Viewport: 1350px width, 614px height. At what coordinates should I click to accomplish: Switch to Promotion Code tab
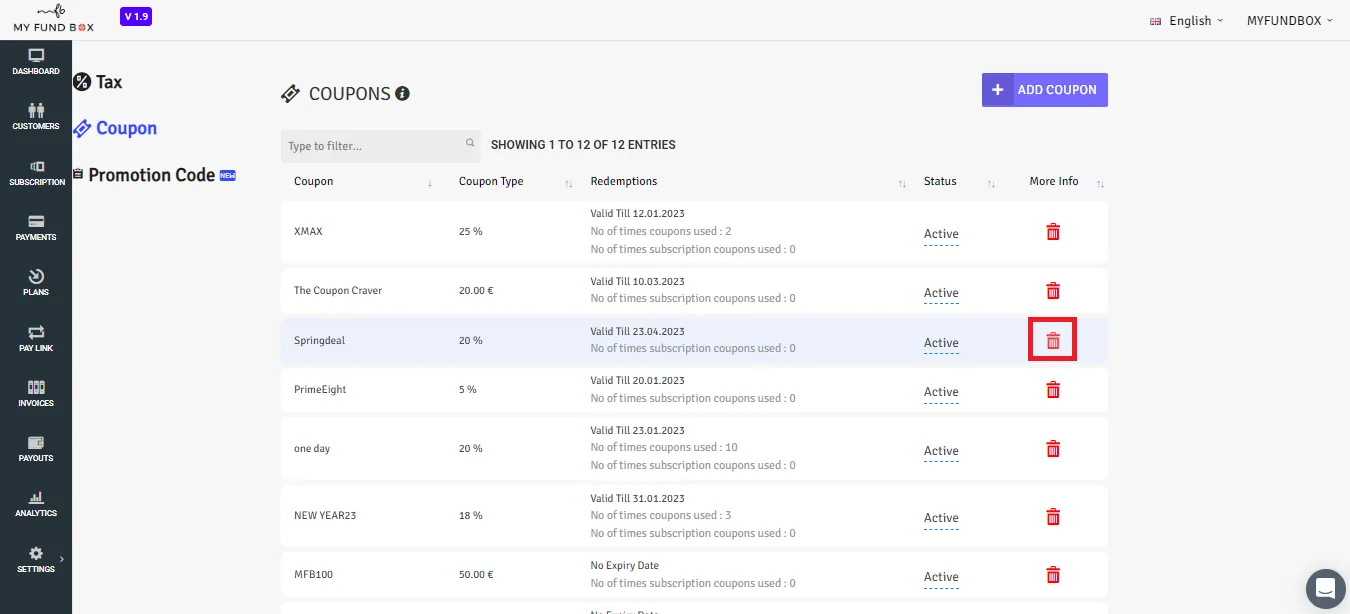(154, 175)
